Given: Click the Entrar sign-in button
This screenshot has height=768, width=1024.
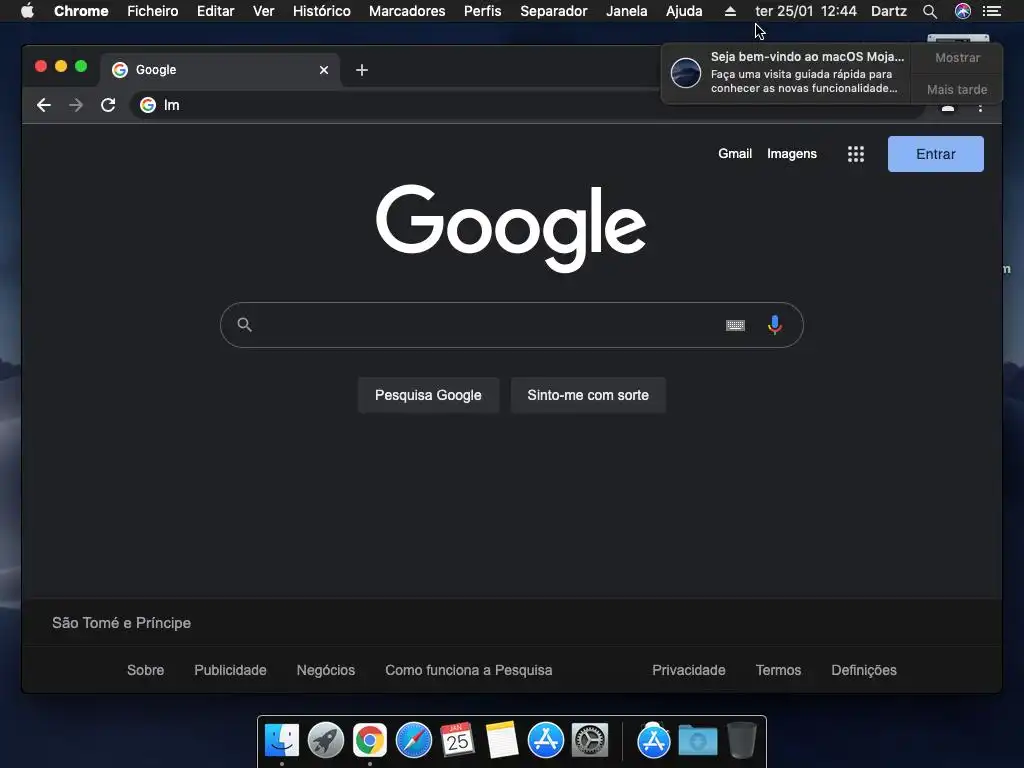Looking at the screenshot, I should [x=935, y=154].
